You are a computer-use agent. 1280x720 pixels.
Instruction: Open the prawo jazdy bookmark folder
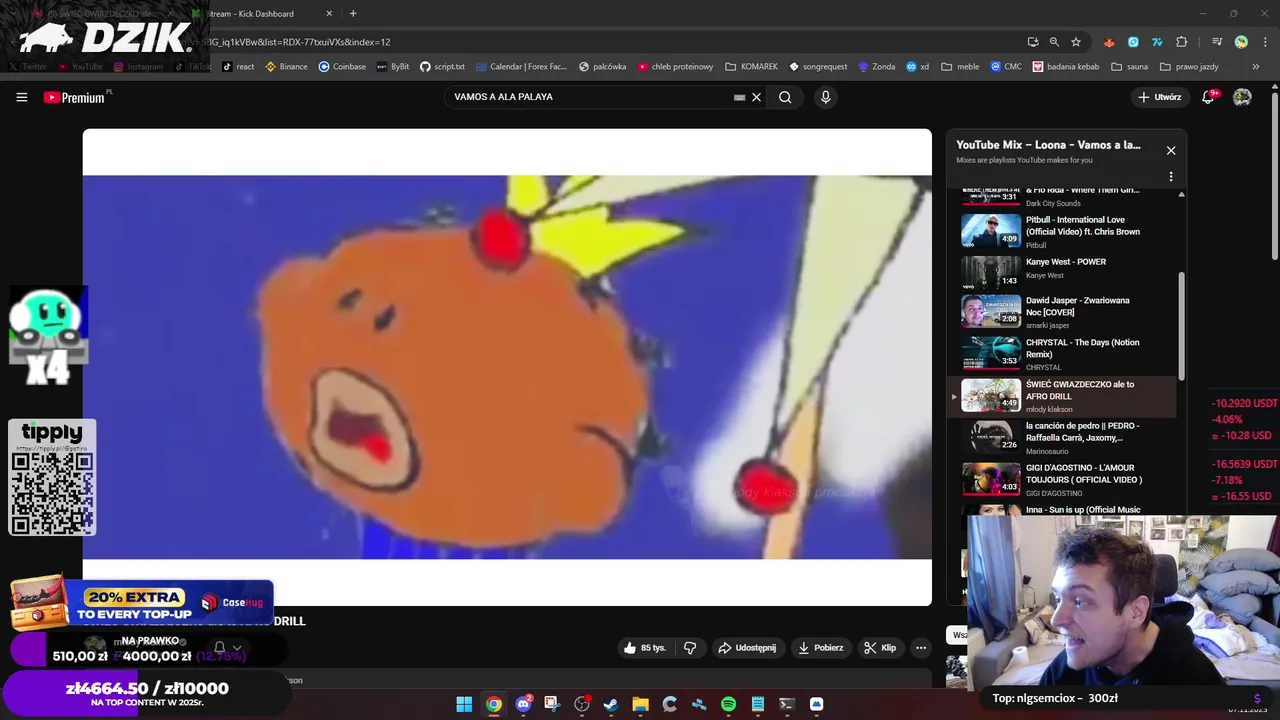[x=1189, y=67]
